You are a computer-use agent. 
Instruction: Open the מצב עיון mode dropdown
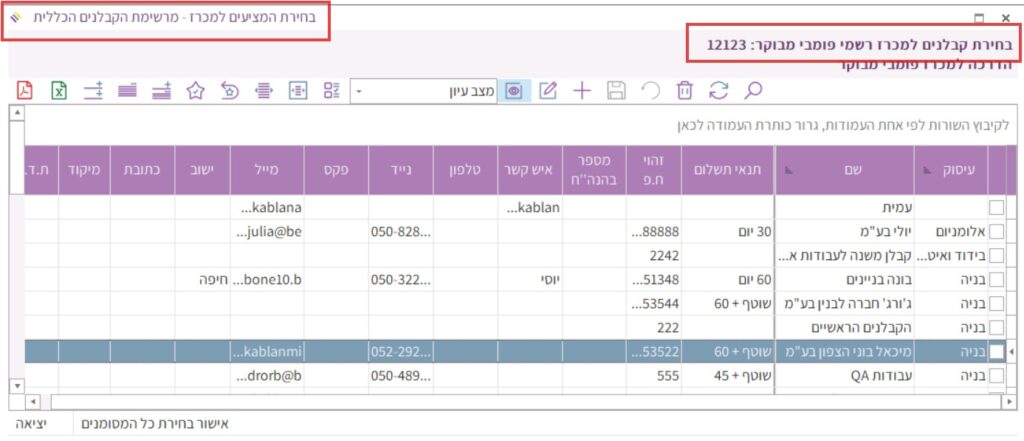tap(360, 91)
